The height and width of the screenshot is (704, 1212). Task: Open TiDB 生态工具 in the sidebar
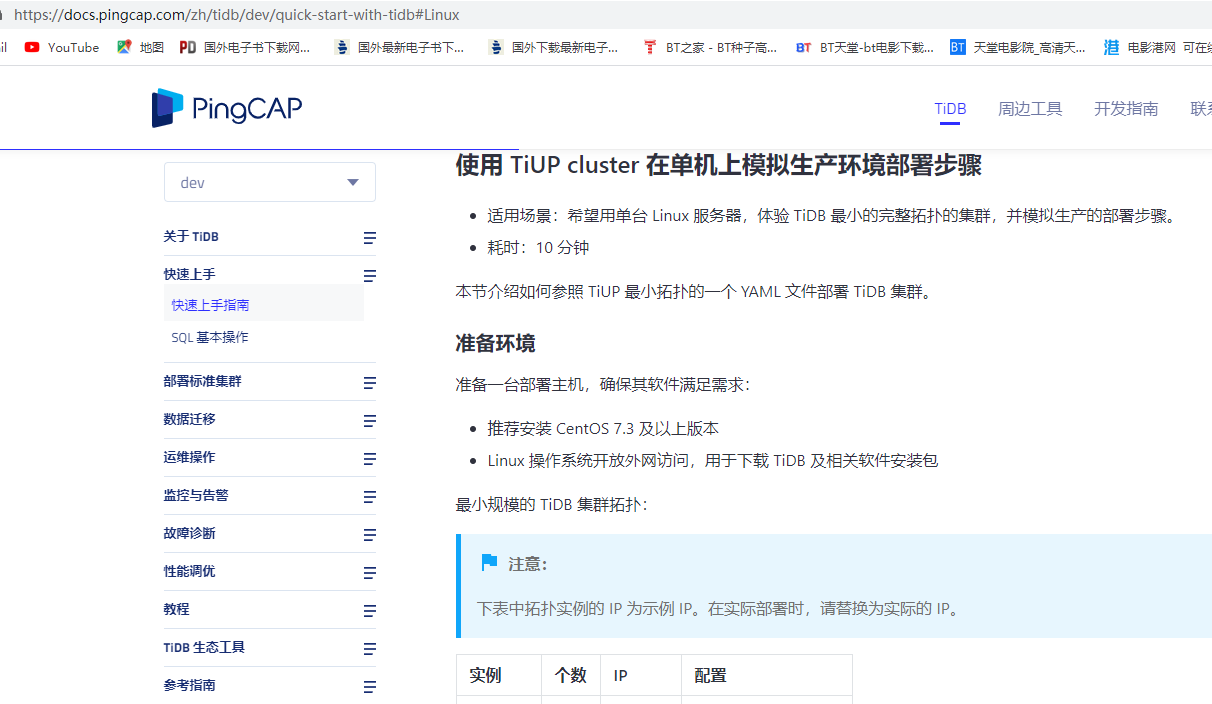[205, 647]
